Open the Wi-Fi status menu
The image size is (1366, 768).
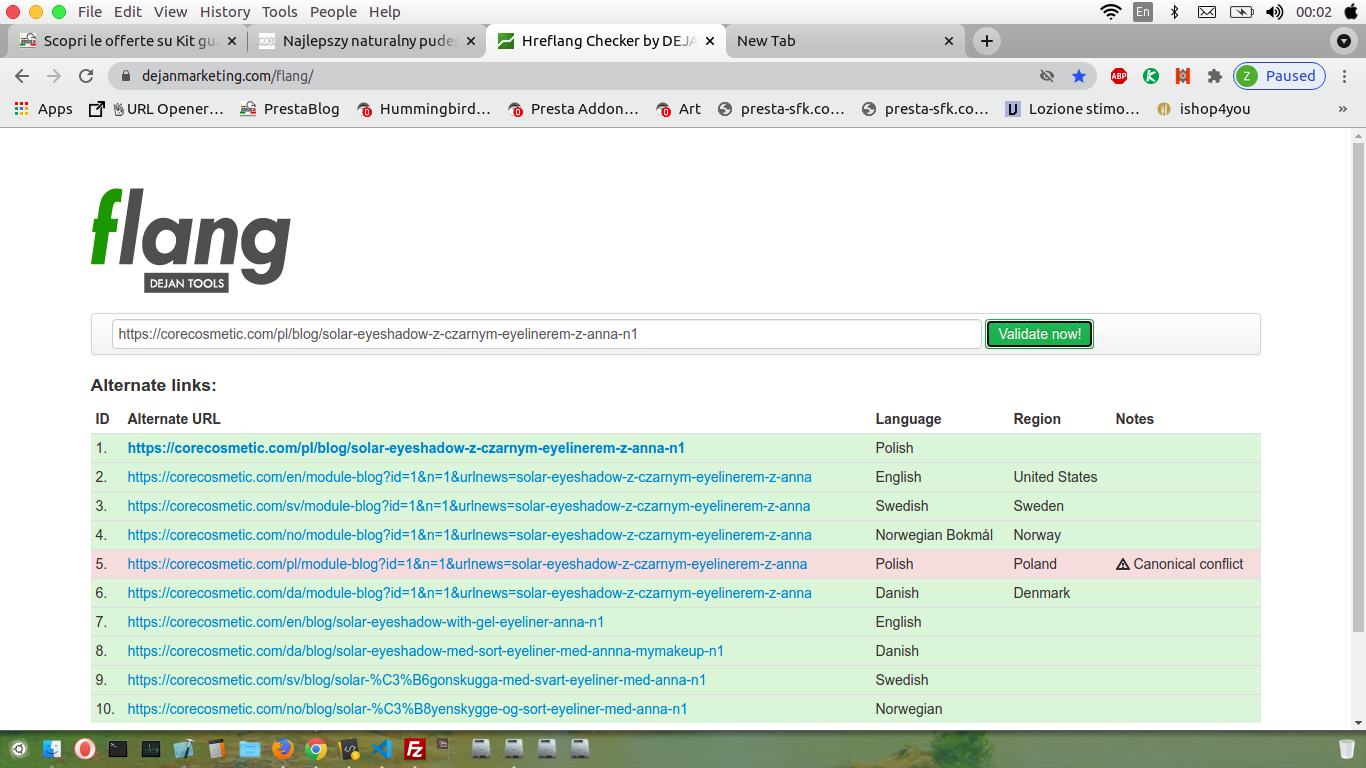(1111, 12)
